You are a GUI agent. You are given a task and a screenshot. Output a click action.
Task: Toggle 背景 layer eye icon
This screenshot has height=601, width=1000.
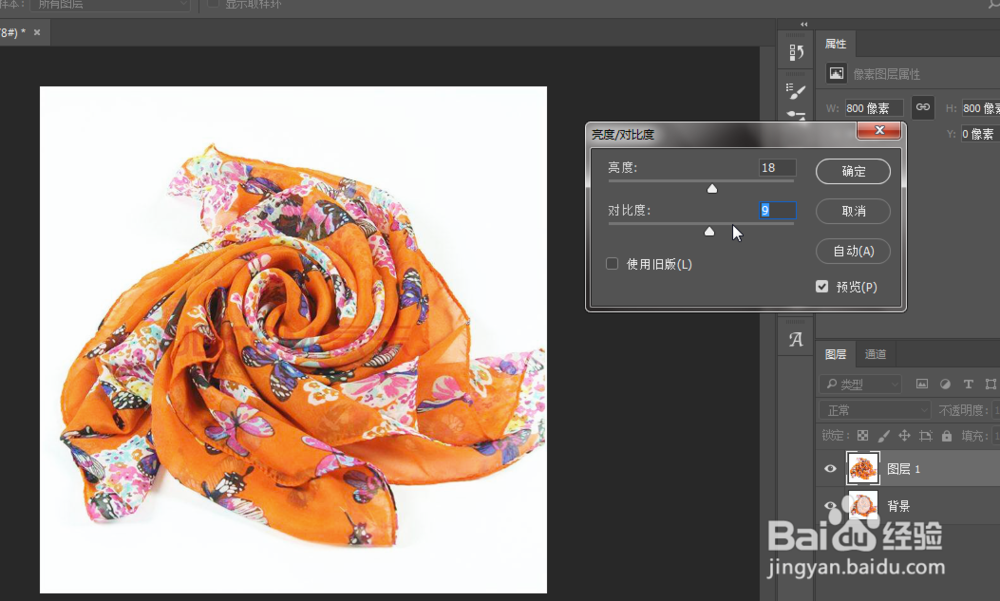click(x=830, y=506)
